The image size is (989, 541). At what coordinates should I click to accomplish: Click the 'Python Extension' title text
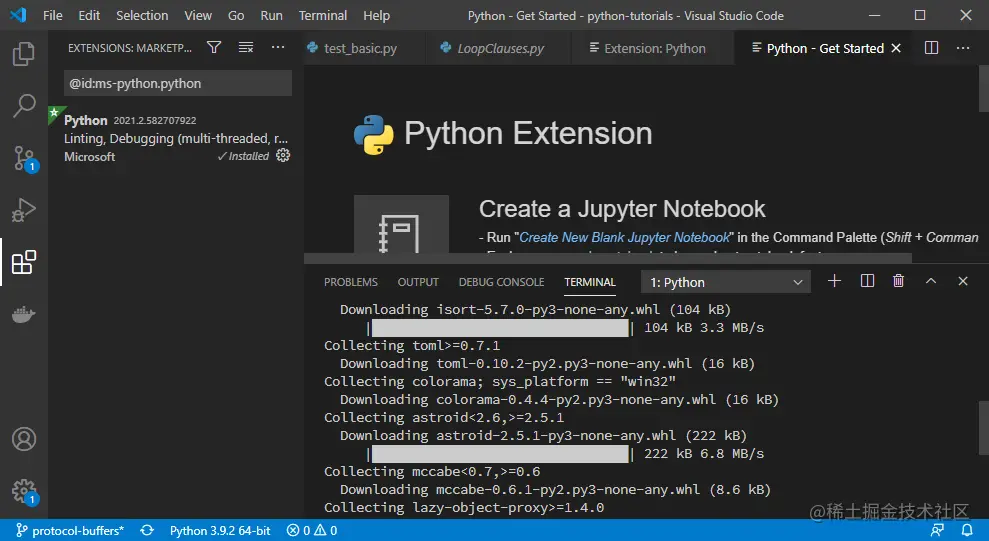pos(528,134)
